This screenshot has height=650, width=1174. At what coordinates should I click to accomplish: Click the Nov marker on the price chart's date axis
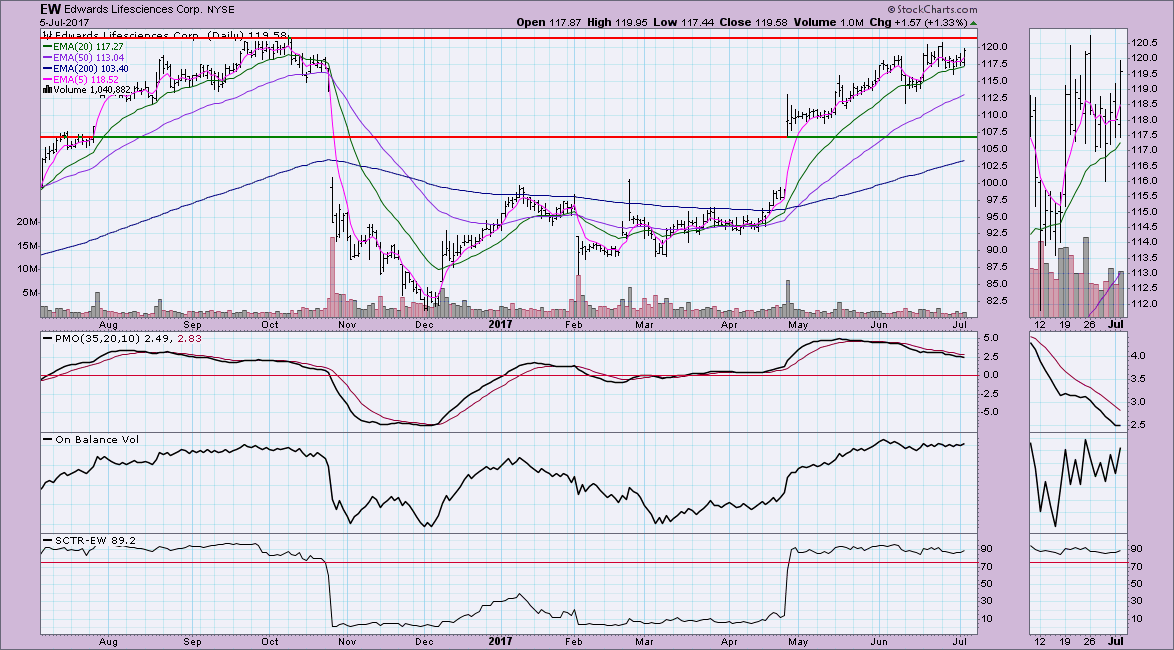[x=346, y=326]
